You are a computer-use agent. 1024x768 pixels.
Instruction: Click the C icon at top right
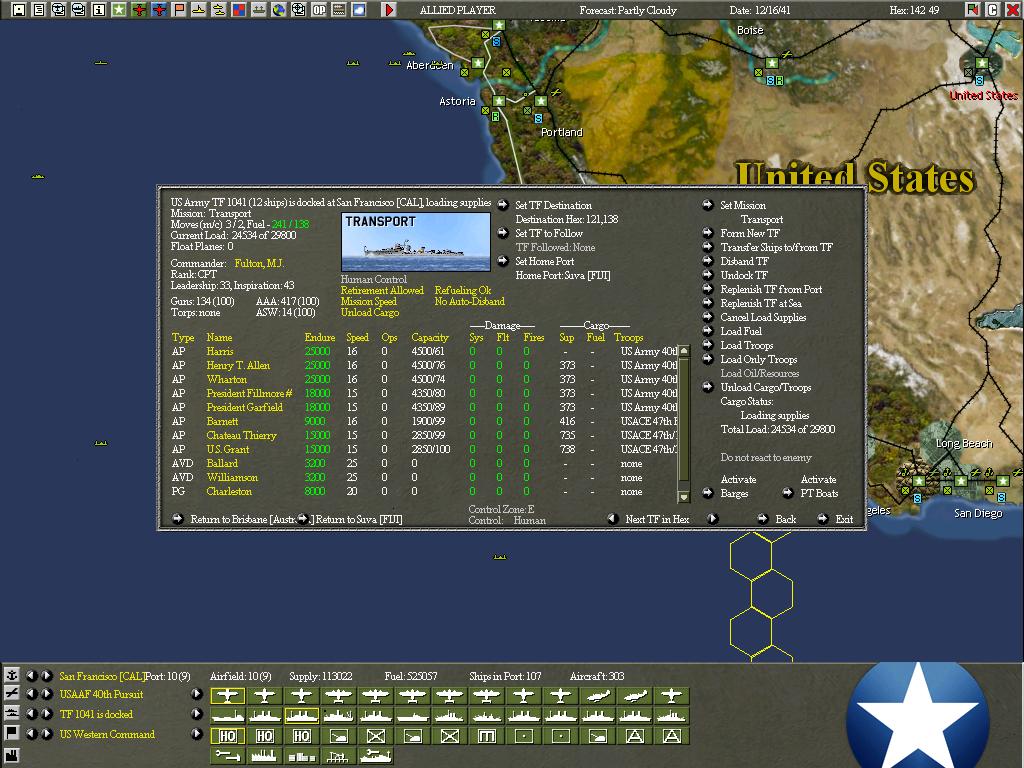(x=993, y=9)
